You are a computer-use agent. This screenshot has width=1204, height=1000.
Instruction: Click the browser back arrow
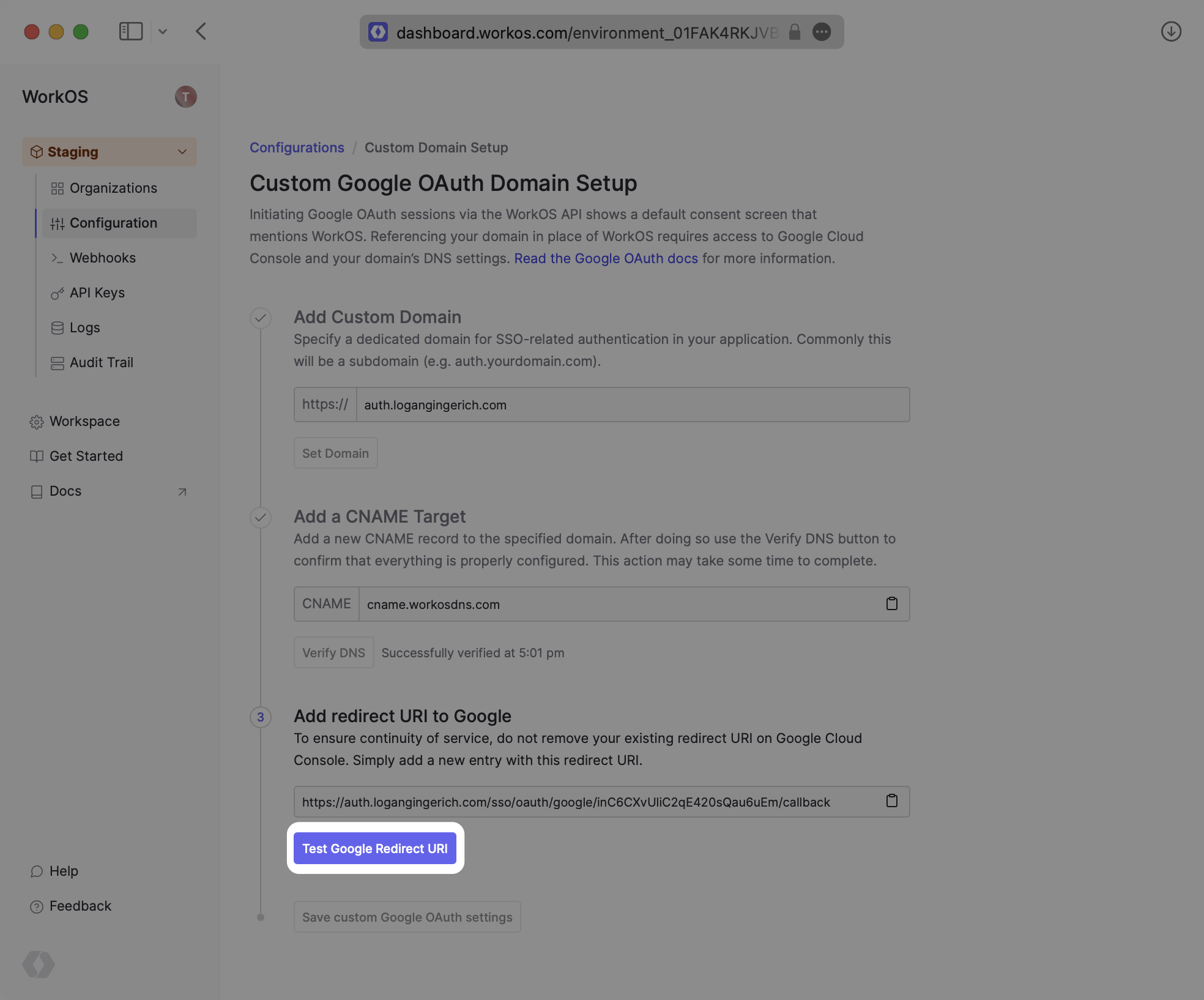coord(201,31)
